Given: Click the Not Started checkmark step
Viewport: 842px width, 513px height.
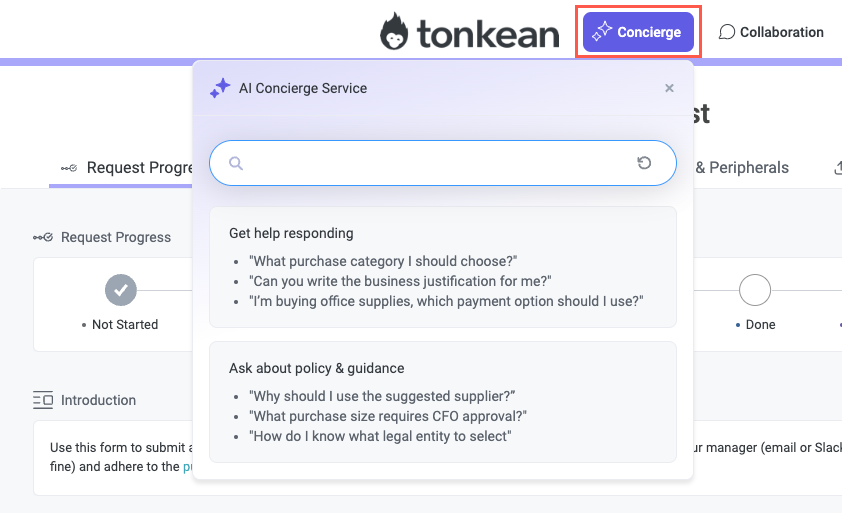Looking at the screenshot, I should (x=121, y=290).
